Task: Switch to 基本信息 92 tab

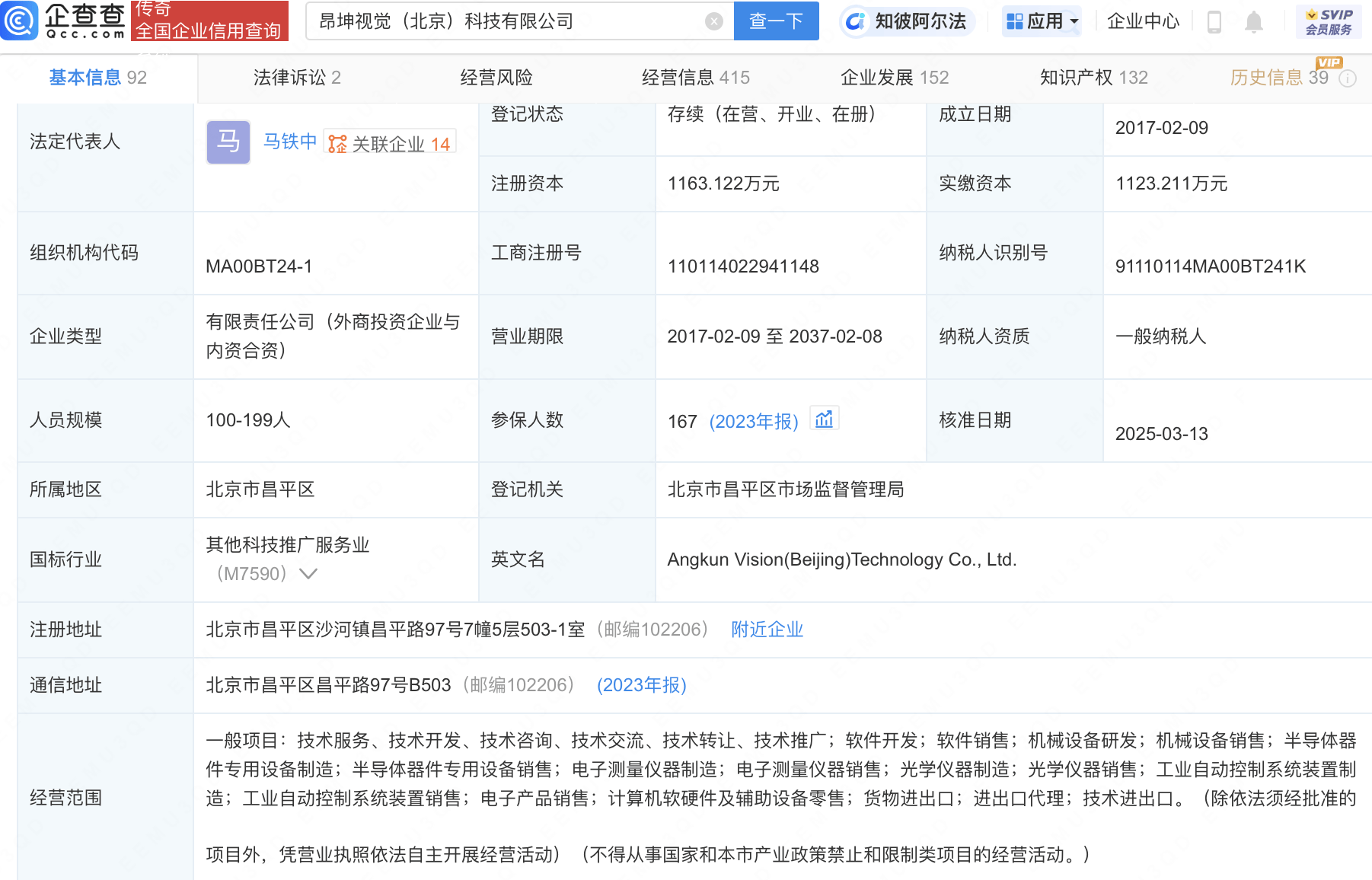Action: [x=98, y=78]
